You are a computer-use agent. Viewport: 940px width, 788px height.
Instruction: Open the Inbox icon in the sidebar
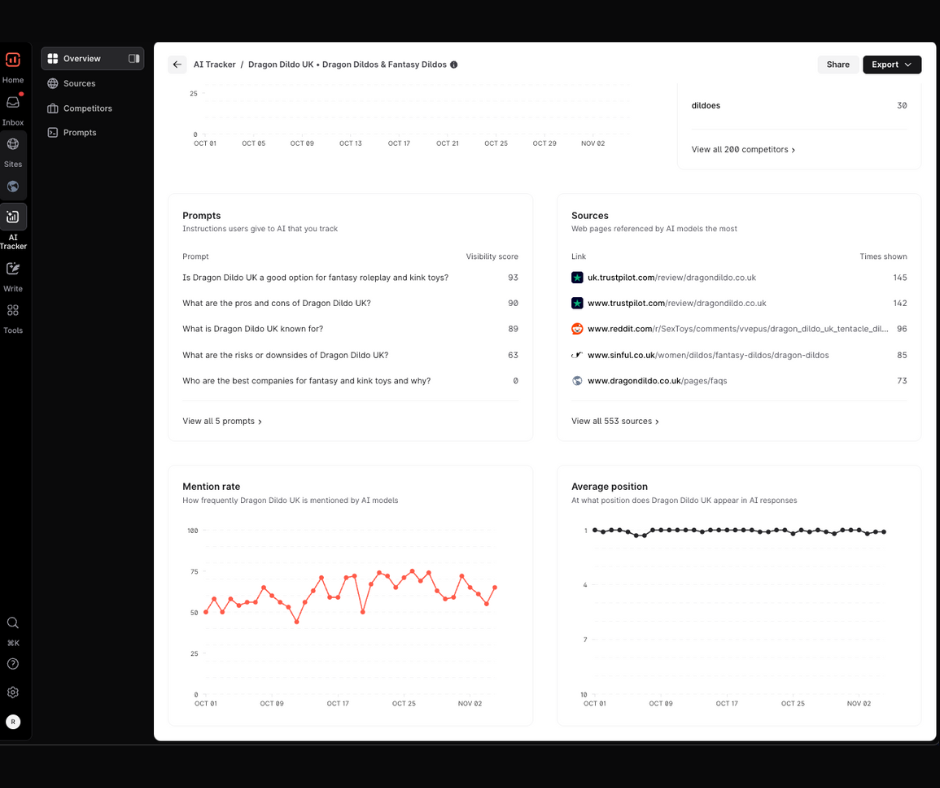coord(13,102)
